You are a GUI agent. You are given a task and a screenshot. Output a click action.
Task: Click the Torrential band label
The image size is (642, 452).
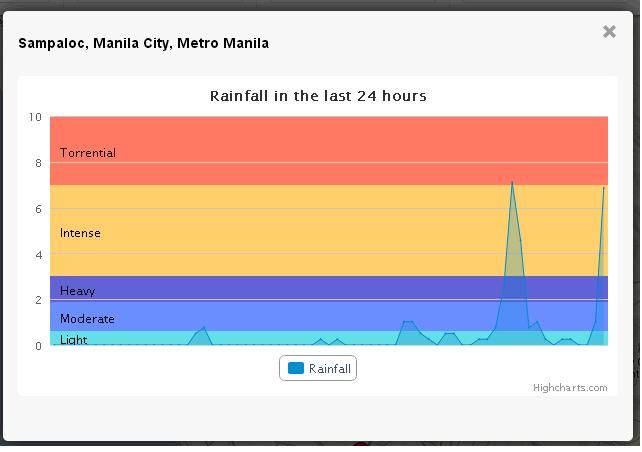click(88, 153)
